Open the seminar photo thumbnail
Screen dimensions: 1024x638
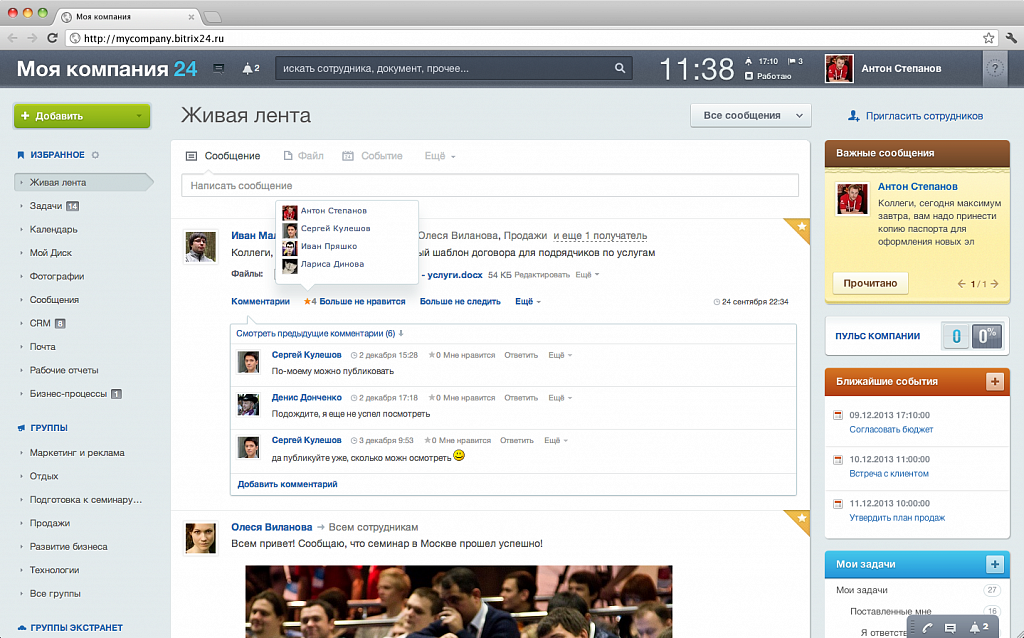pyautogui.click(x=458, y=601)
